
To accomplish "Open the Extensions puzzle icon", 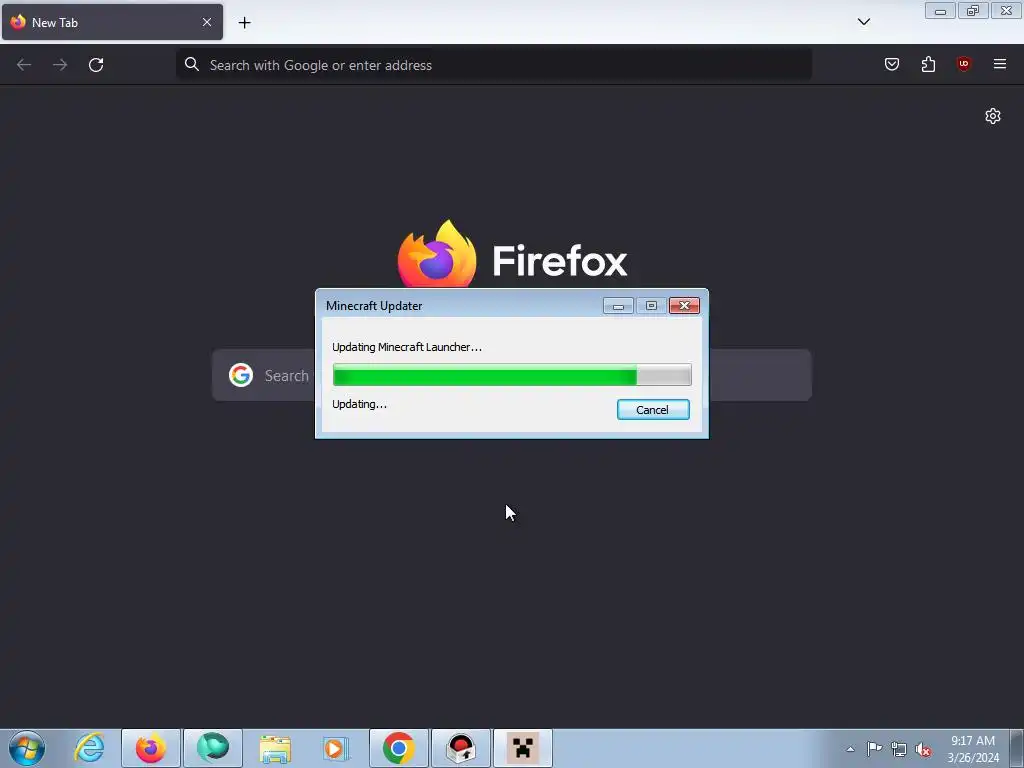I will (928, 64).
